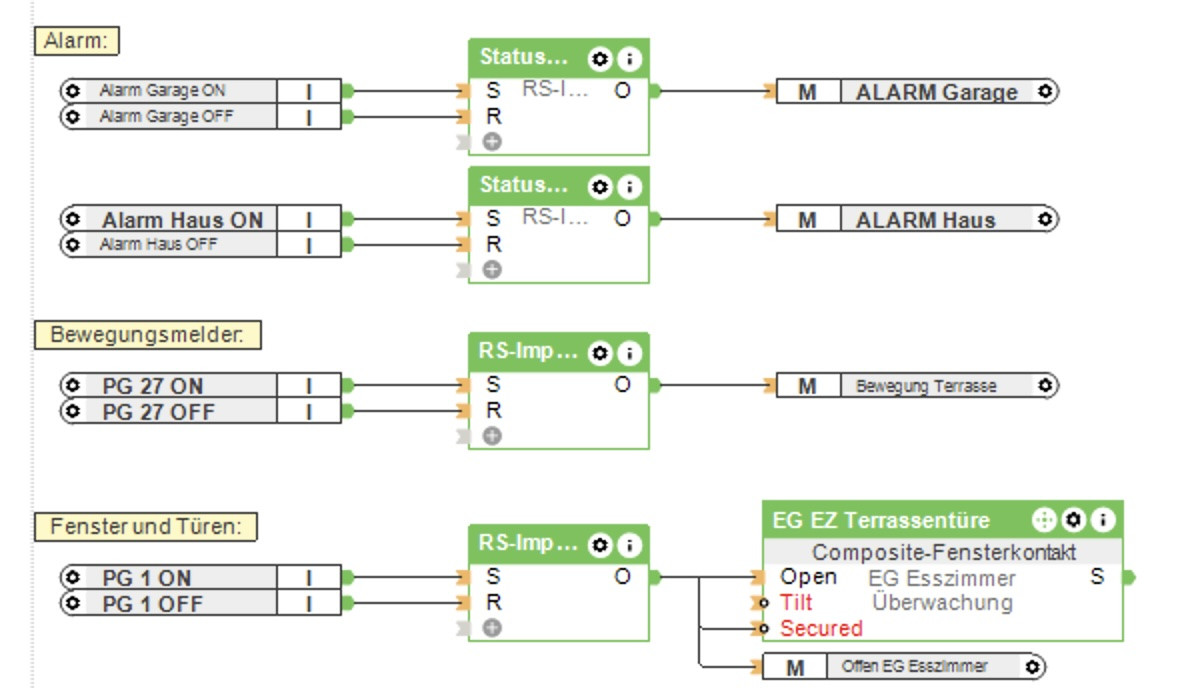Toggle inverted Secured input on Terrassentüre block
This screenshot has height=688, width=1186.
pos(764,628)
